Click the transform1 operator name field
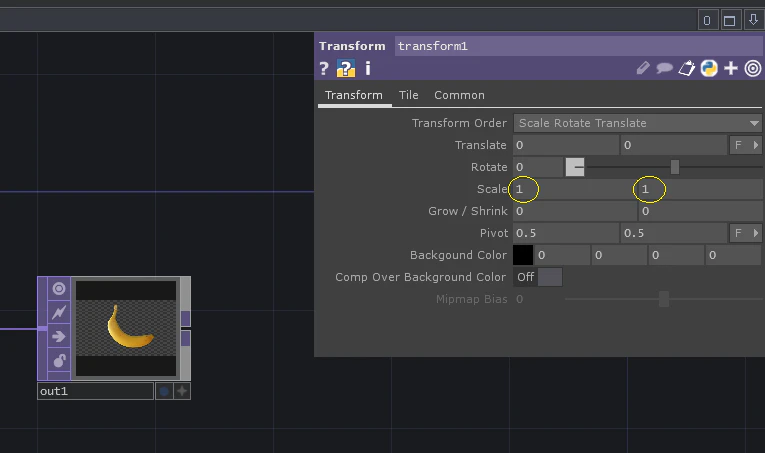 pyautogui.click(x=578, y=46)
